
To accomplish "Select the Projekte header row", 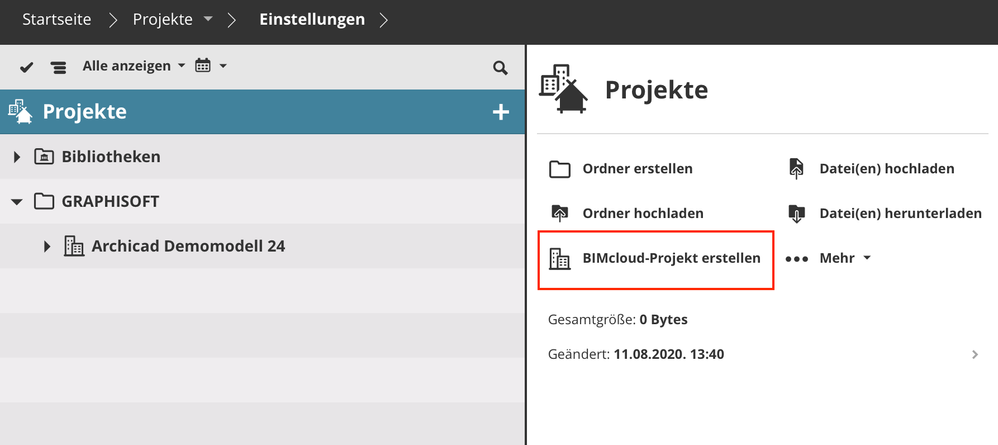I will pos(262,111).
